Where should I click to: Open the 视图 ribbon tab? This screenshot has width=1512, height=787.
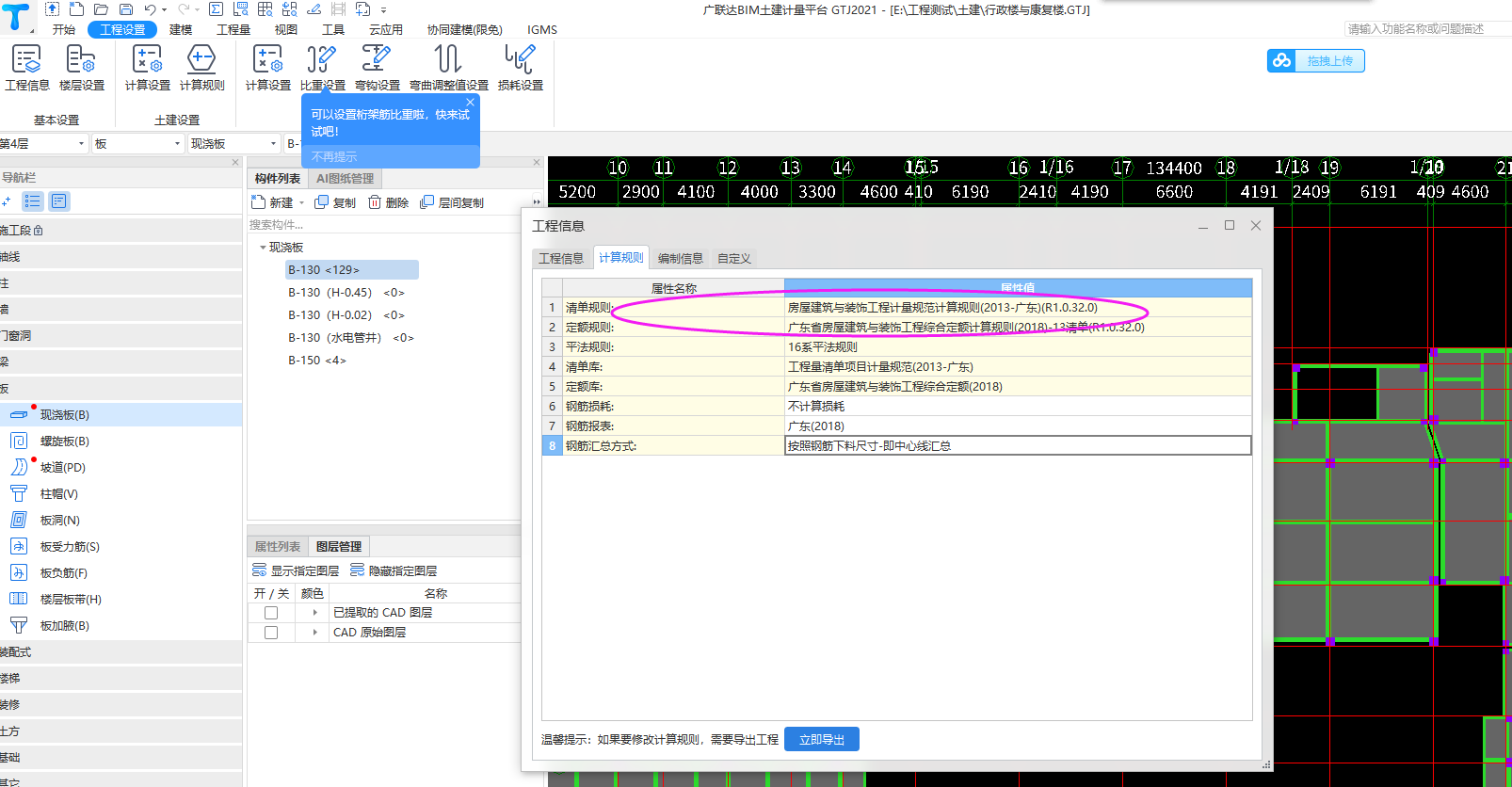286,29
